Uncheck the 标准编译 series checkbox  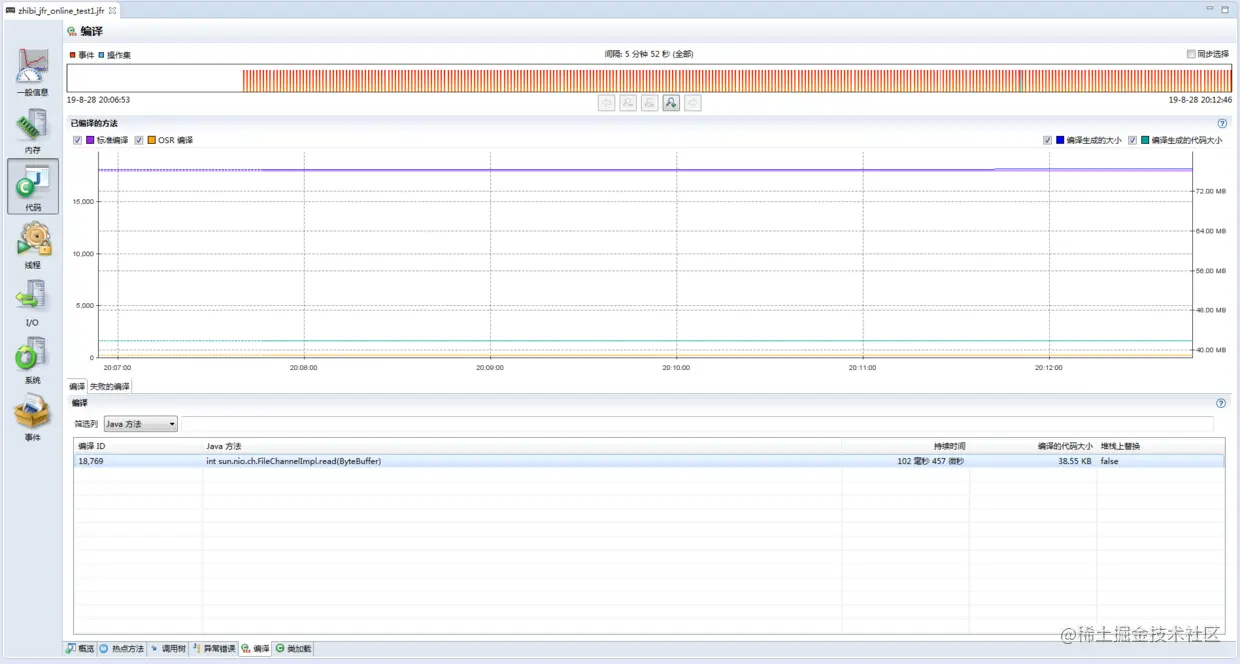(x=78, y=140)
